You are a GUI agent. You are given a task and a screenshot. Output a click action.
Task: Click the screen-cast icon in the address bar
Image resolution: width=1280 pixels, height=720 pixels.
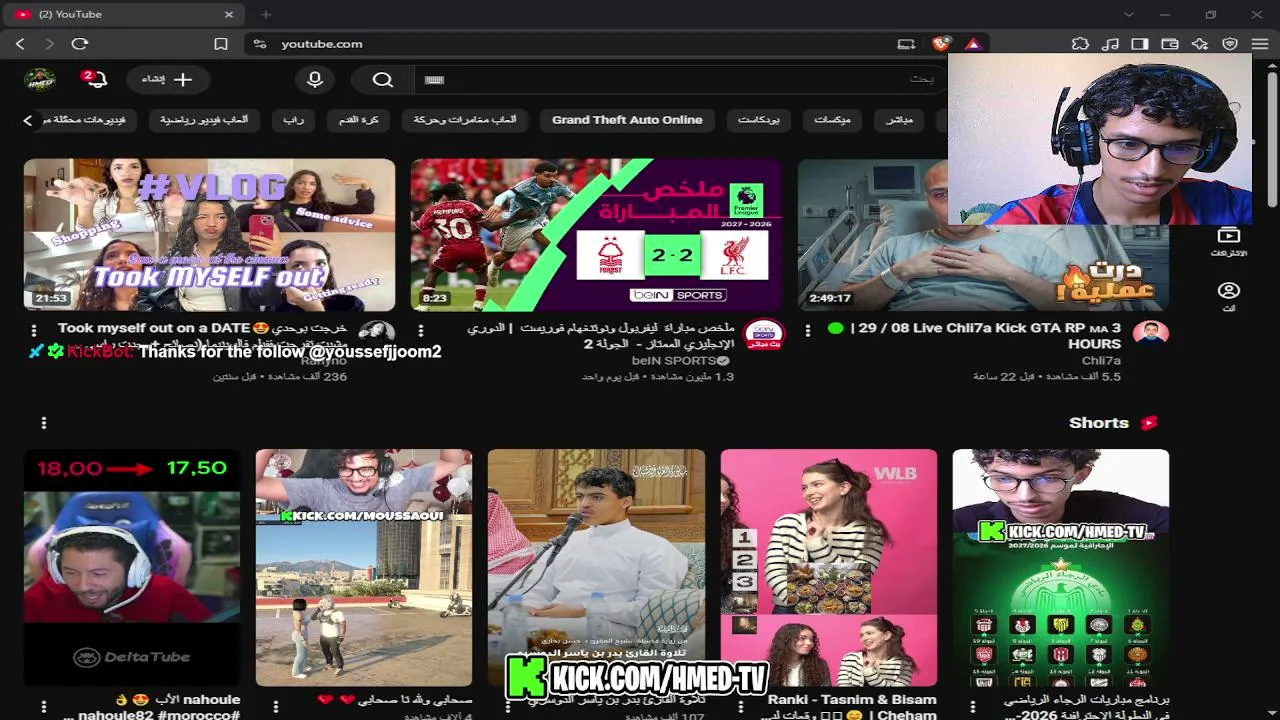[906, 44]
